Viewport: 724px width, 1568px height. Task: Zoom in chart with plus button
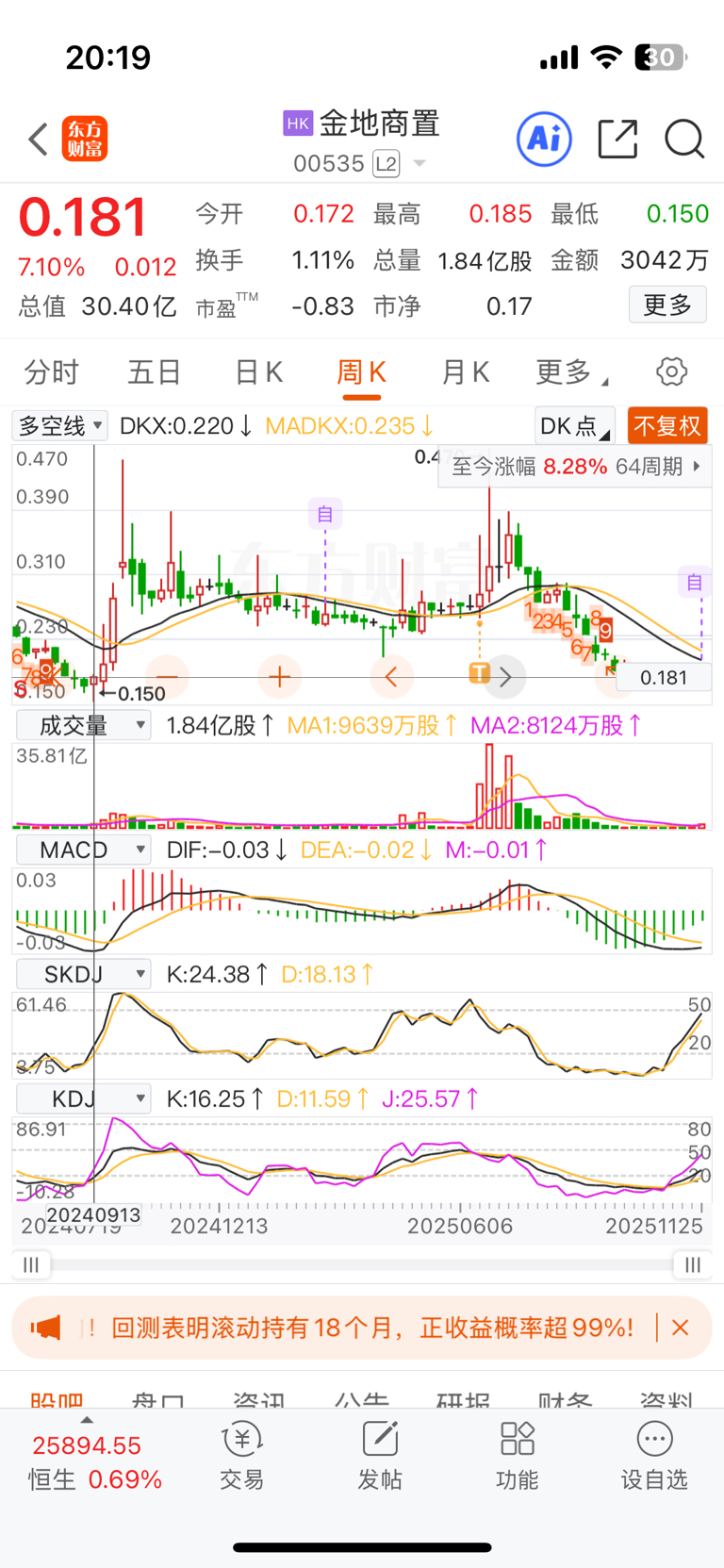click(279, 676)
